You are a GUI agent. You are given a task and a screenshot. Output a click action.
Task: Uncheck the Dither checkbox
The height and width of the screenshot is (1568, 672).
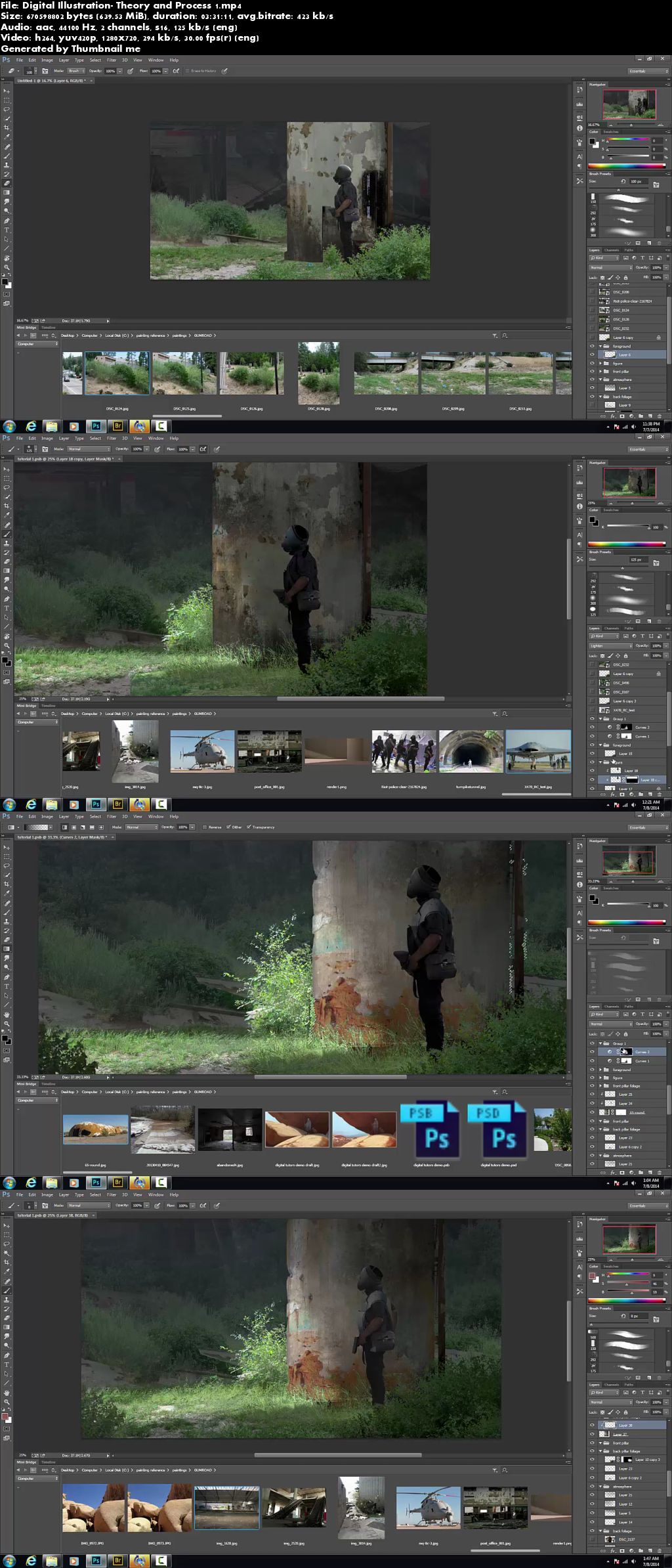[x=228, y=827]
